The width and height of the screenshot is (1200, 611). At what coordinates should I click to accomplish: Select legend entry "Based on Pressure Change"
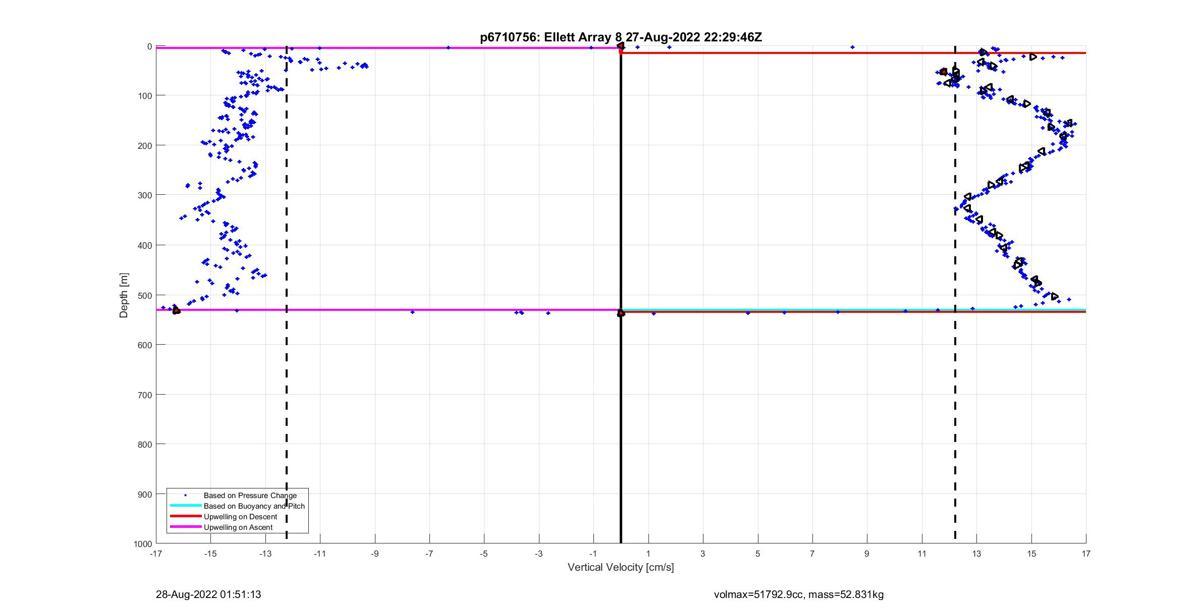(250, 495)
